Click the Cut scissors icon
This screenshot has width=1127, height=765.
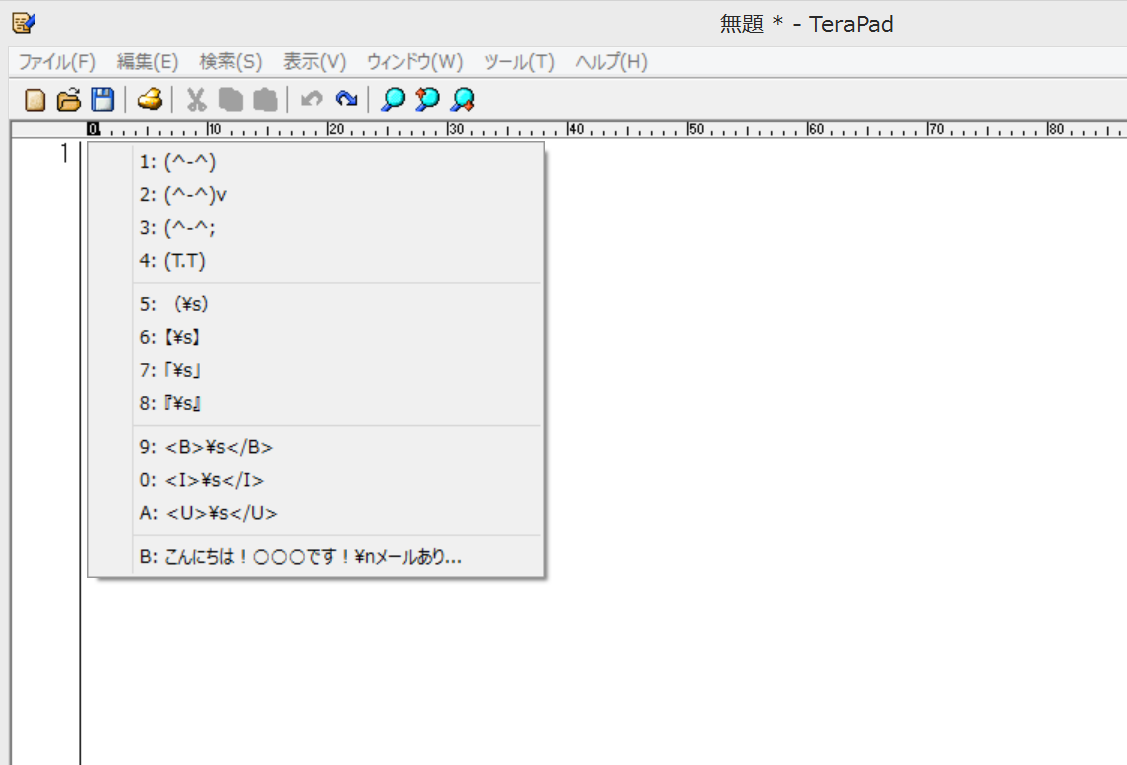(196, 99)
